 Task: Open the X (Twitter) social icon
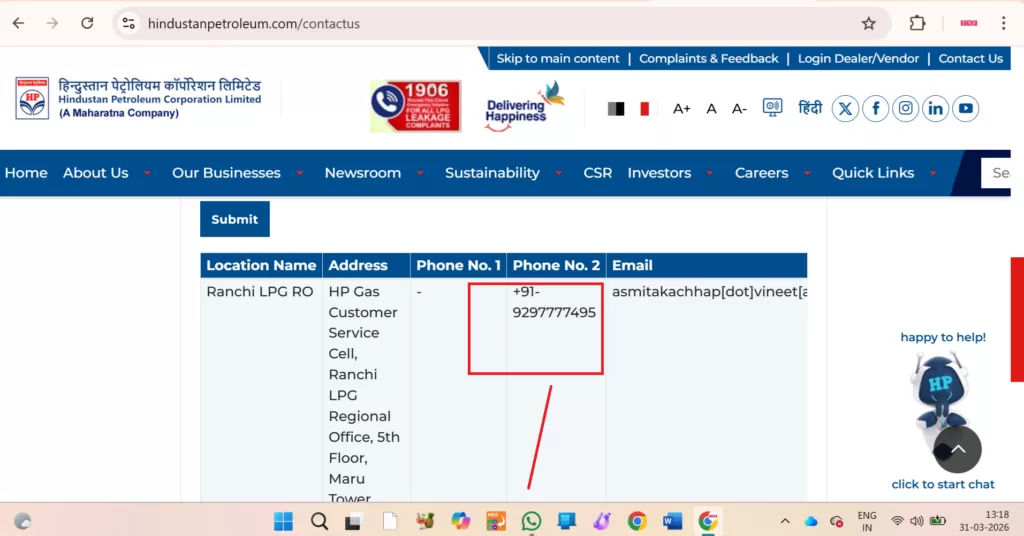click(x=845, y=108)
